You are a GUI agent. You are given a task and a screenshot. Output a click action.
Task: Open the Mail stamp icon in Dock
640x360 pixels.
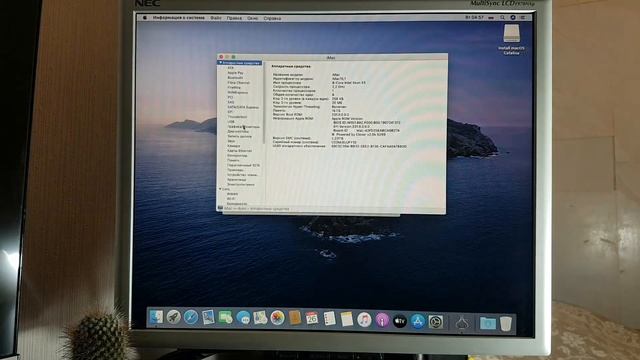click(208, 318)
